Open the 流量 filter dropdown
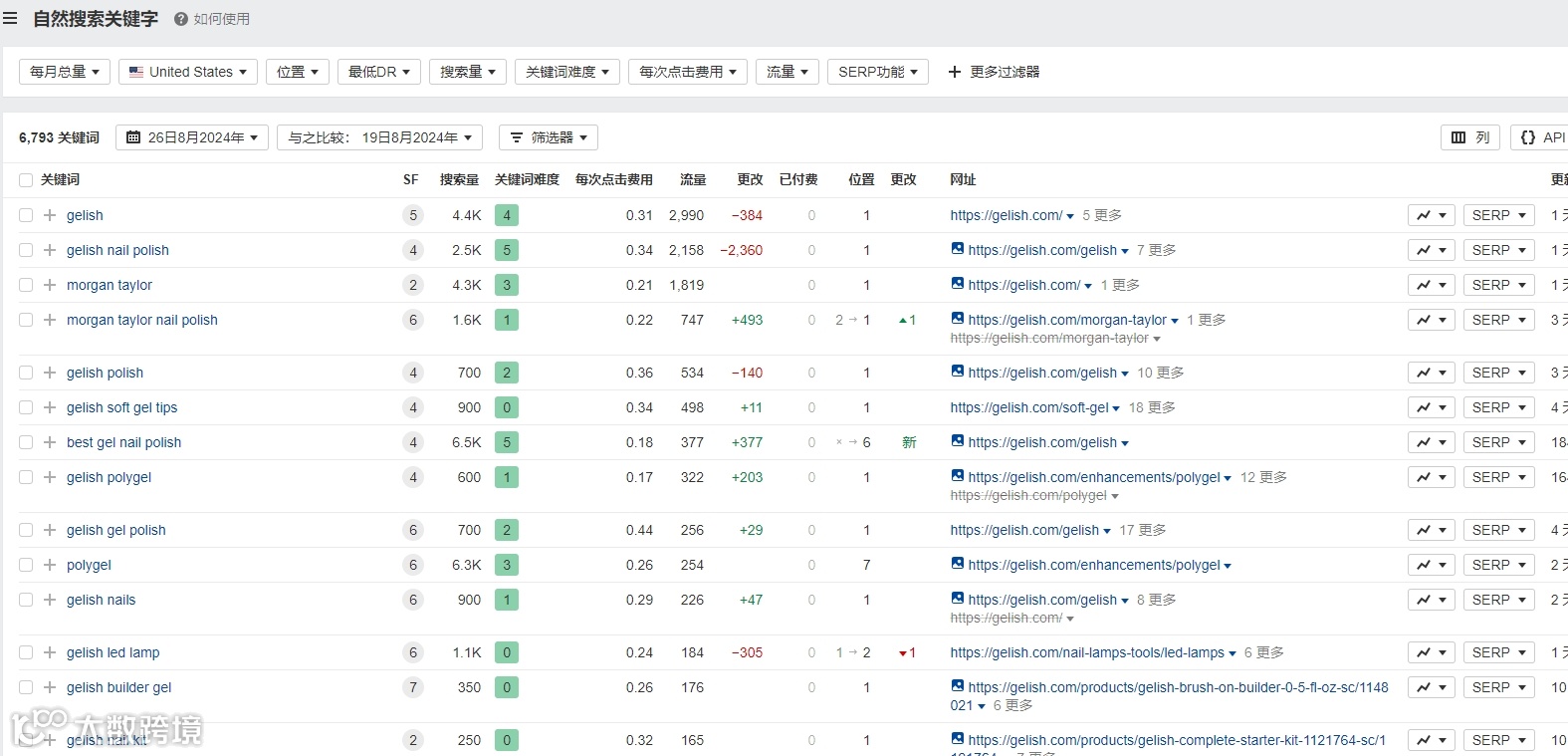Viewport: 1568px width, 756px height. pos(787,72)
